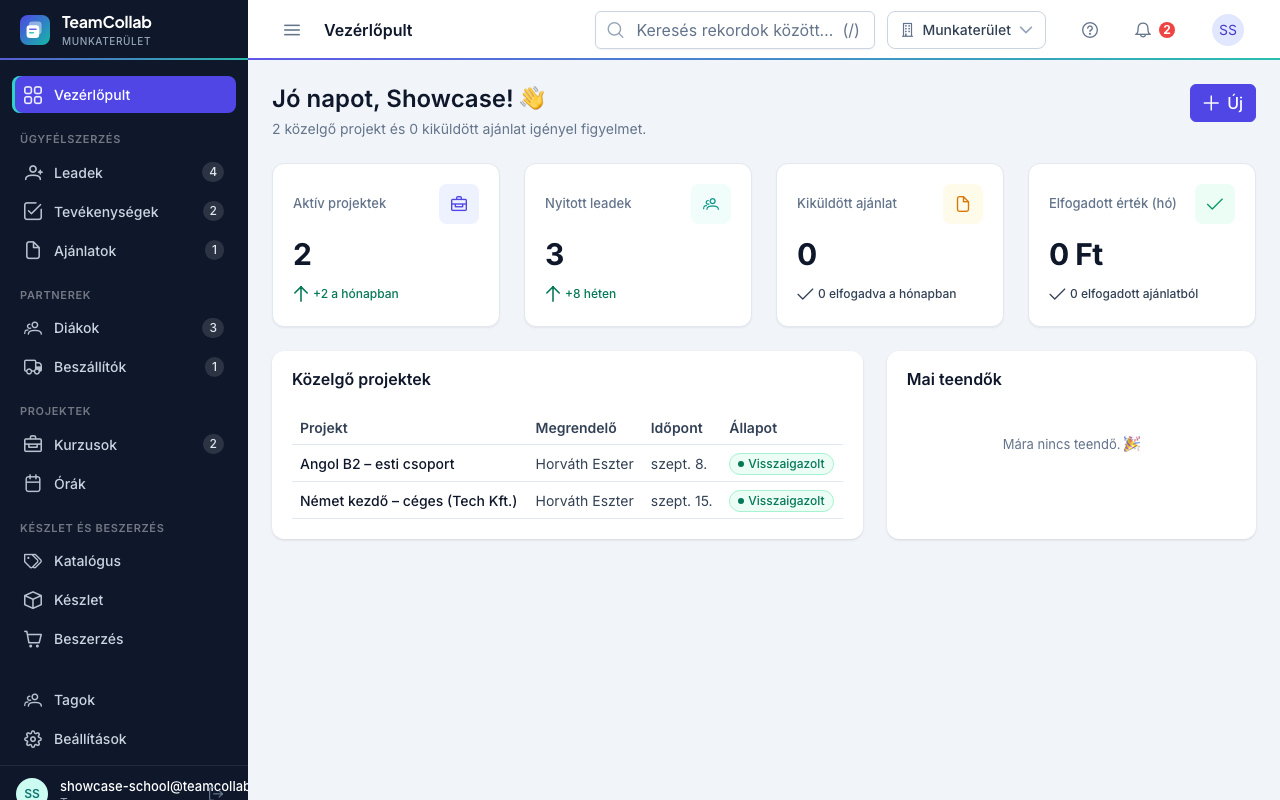The width and height of the screenshot is (1280, 800).
Task: Open Vezérlőpult in the sidebar
Action: (x=124, y=95)
